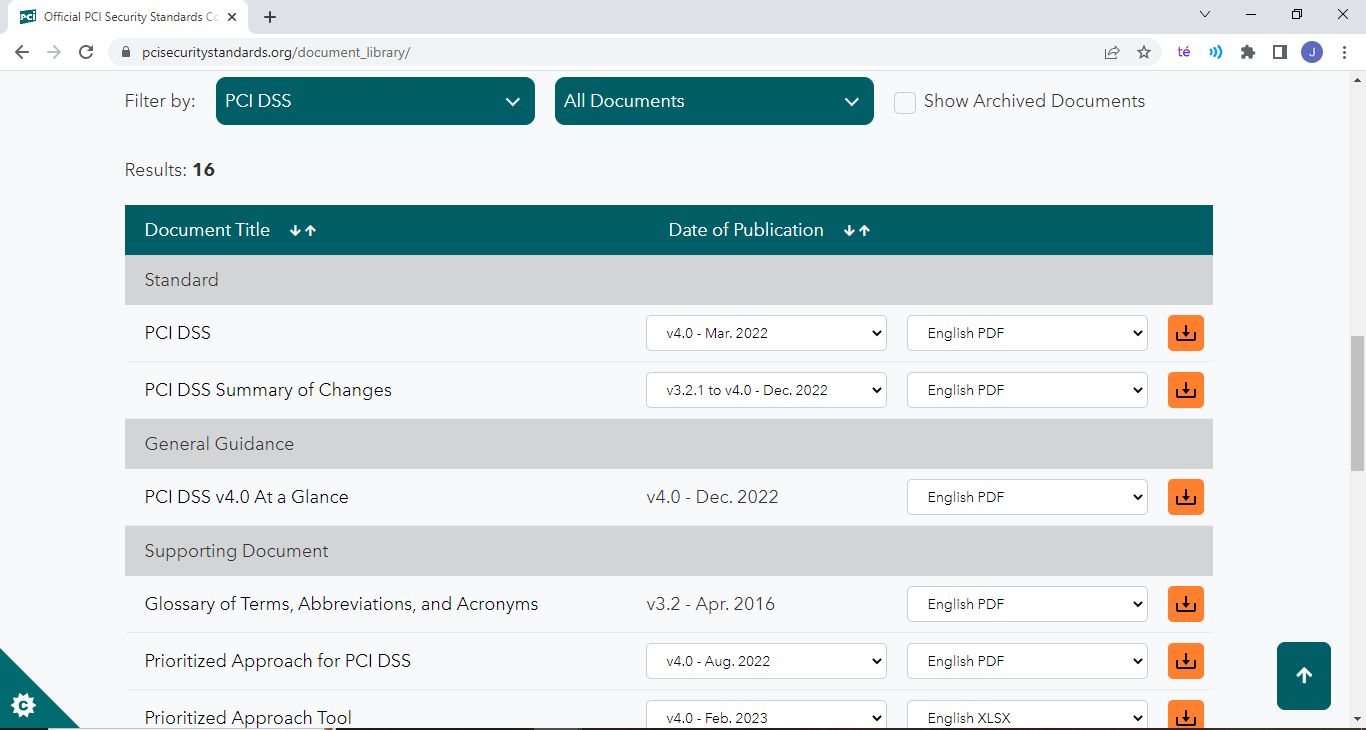Sort the table by Document Title
Viewport: 1366px width, 730px height.
tap(303, 230)
